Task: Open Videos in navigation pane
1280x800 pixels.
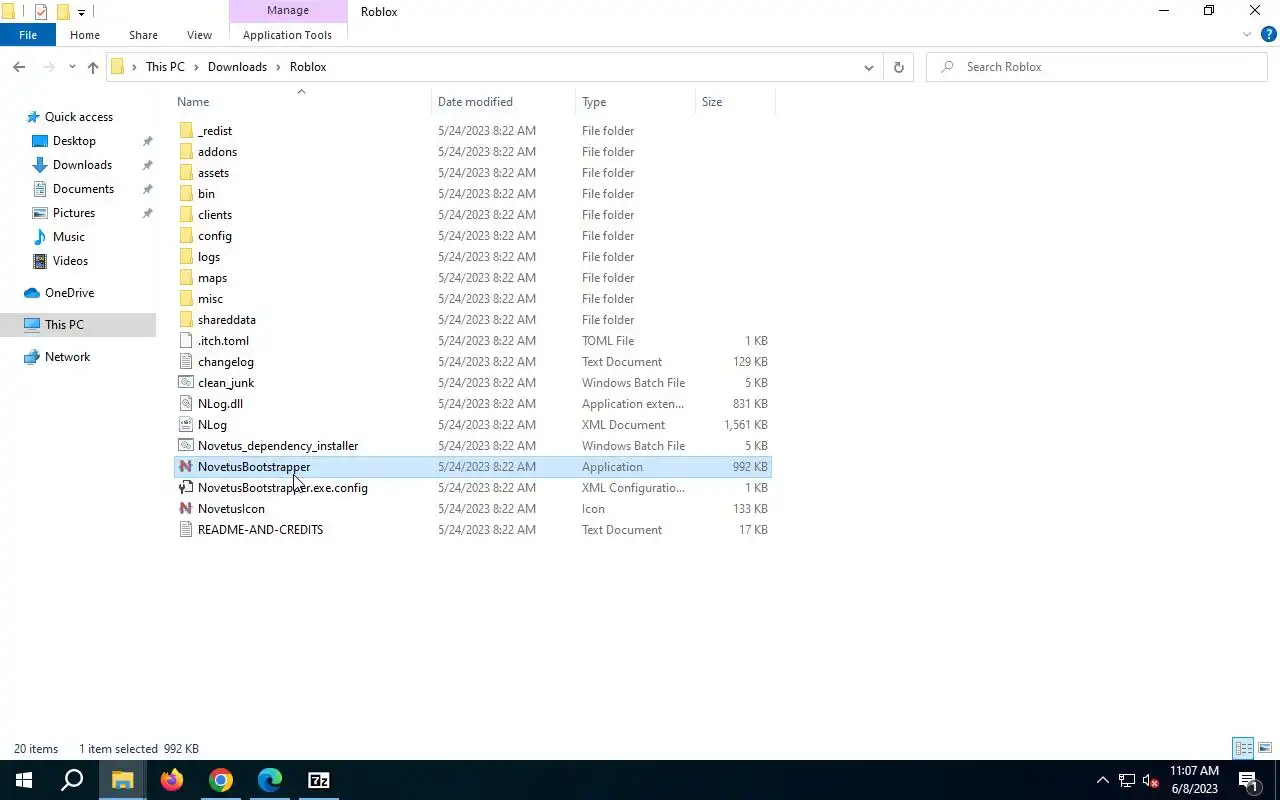Action: coord(70,261)
